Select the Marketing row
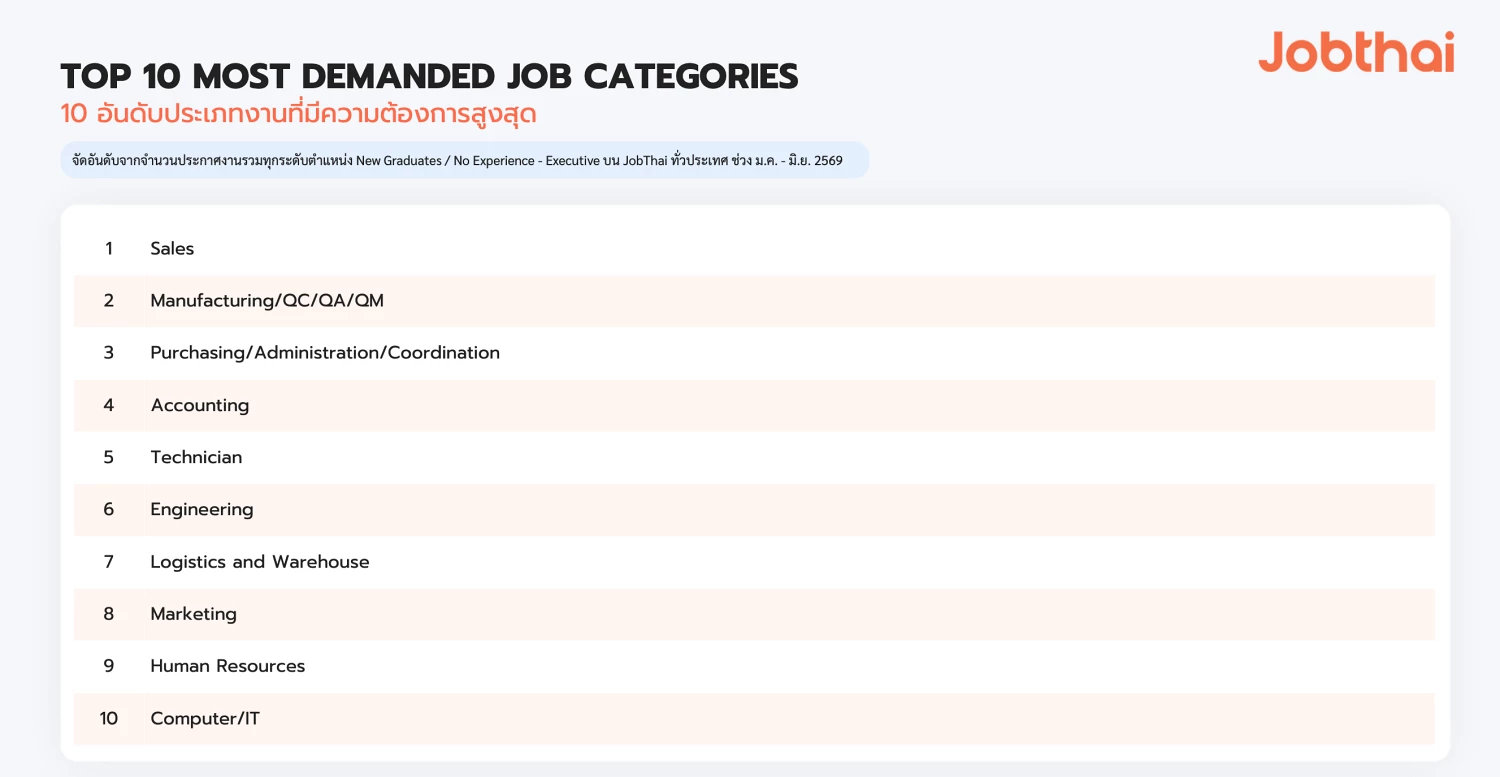1500x777 pixels. [754, 614]
